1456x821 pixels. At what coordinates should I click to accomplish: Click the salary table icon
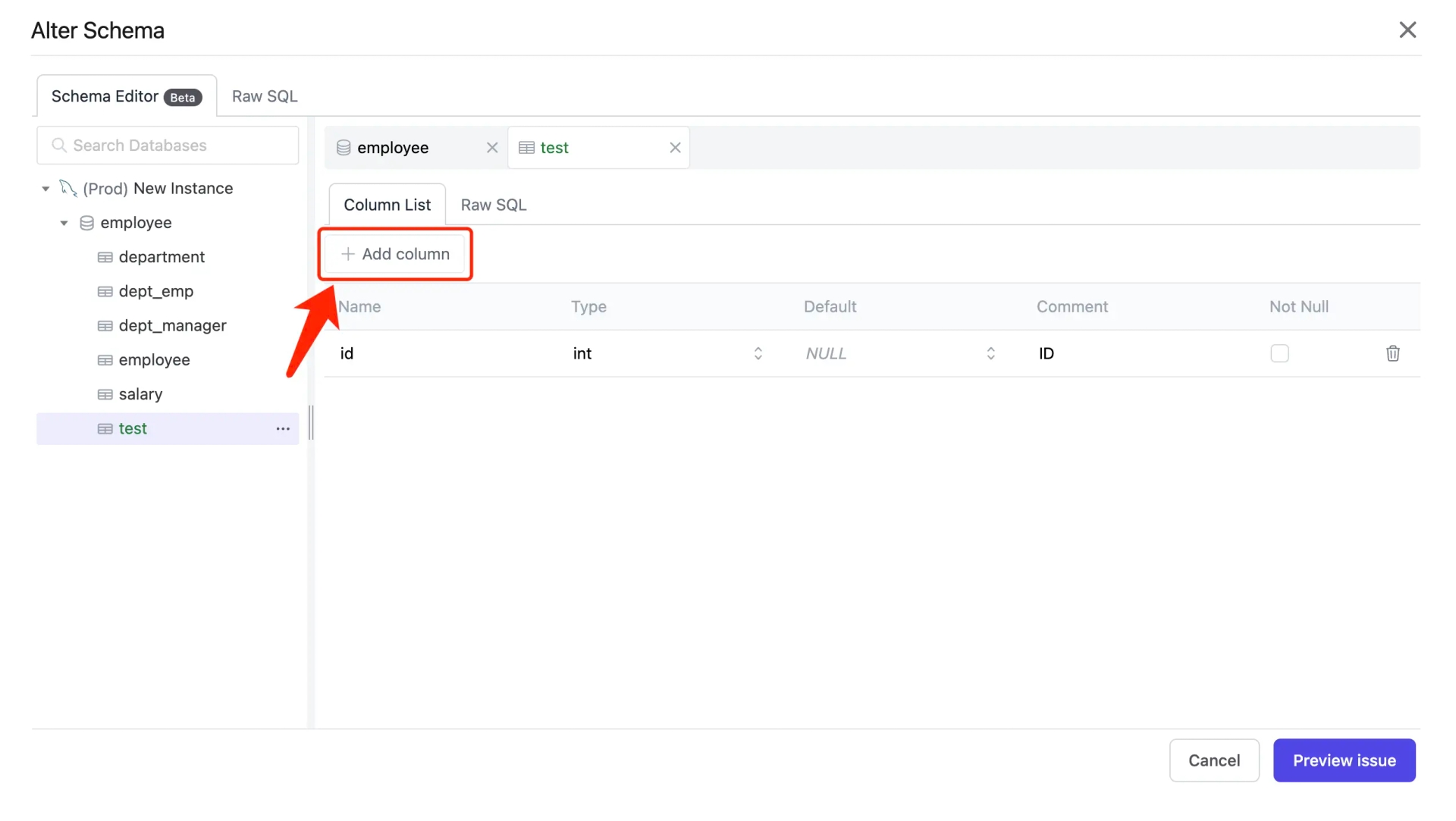pos(105,394)
